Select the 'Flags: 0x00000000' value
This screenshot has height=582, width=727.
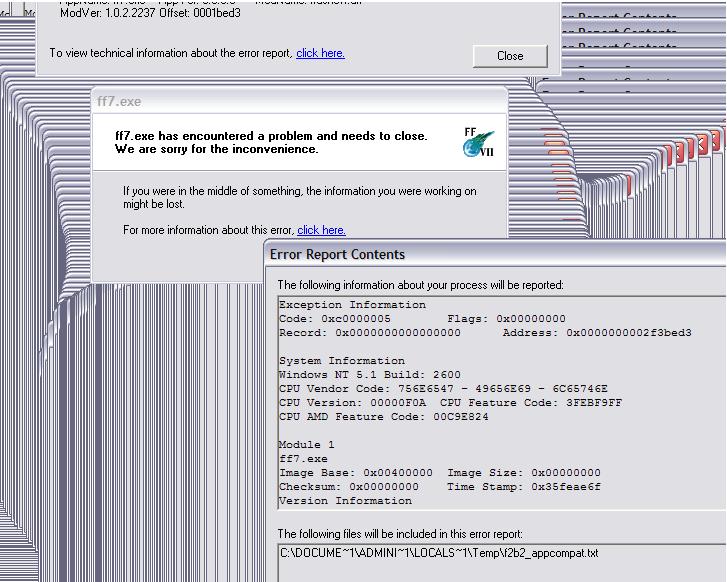506,319
